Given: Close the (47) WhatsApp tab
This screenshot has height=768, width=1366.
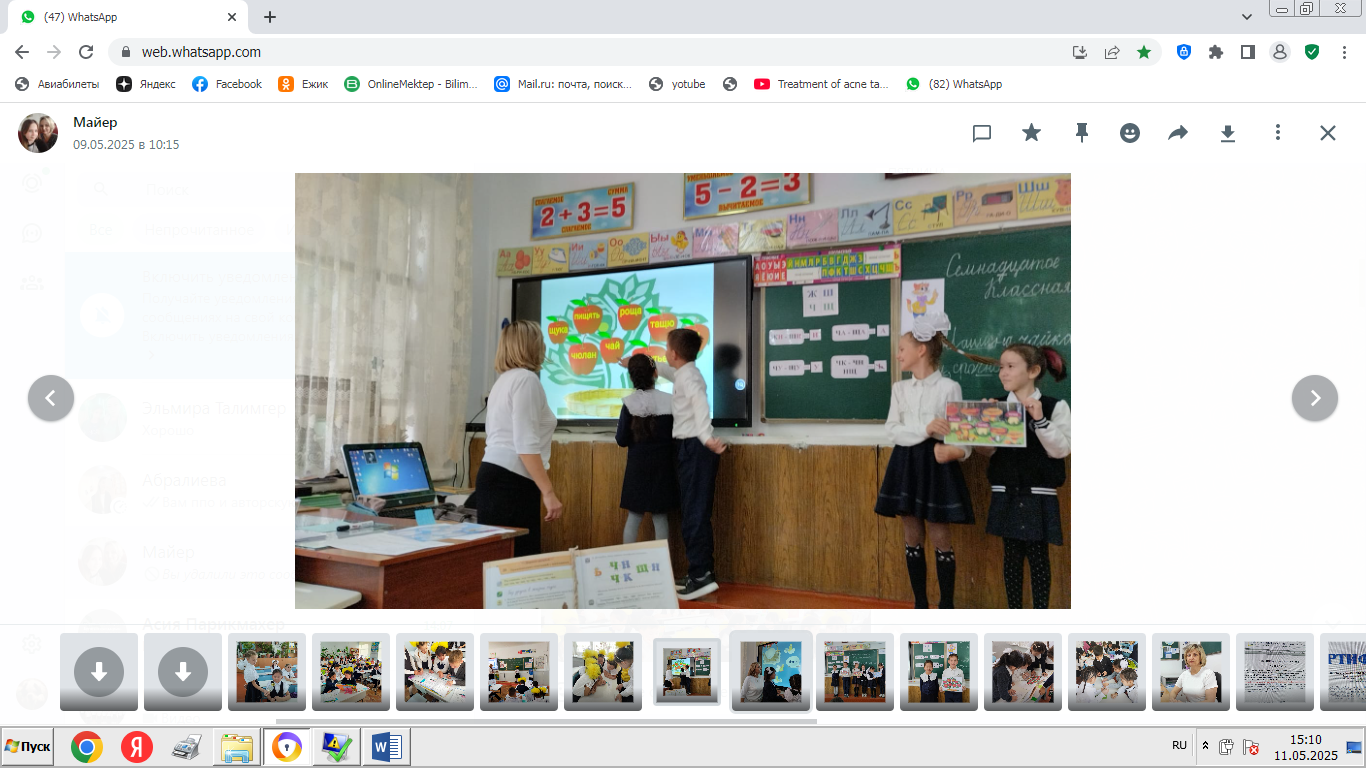Looking at the screenshot, I should pos(232,17).
